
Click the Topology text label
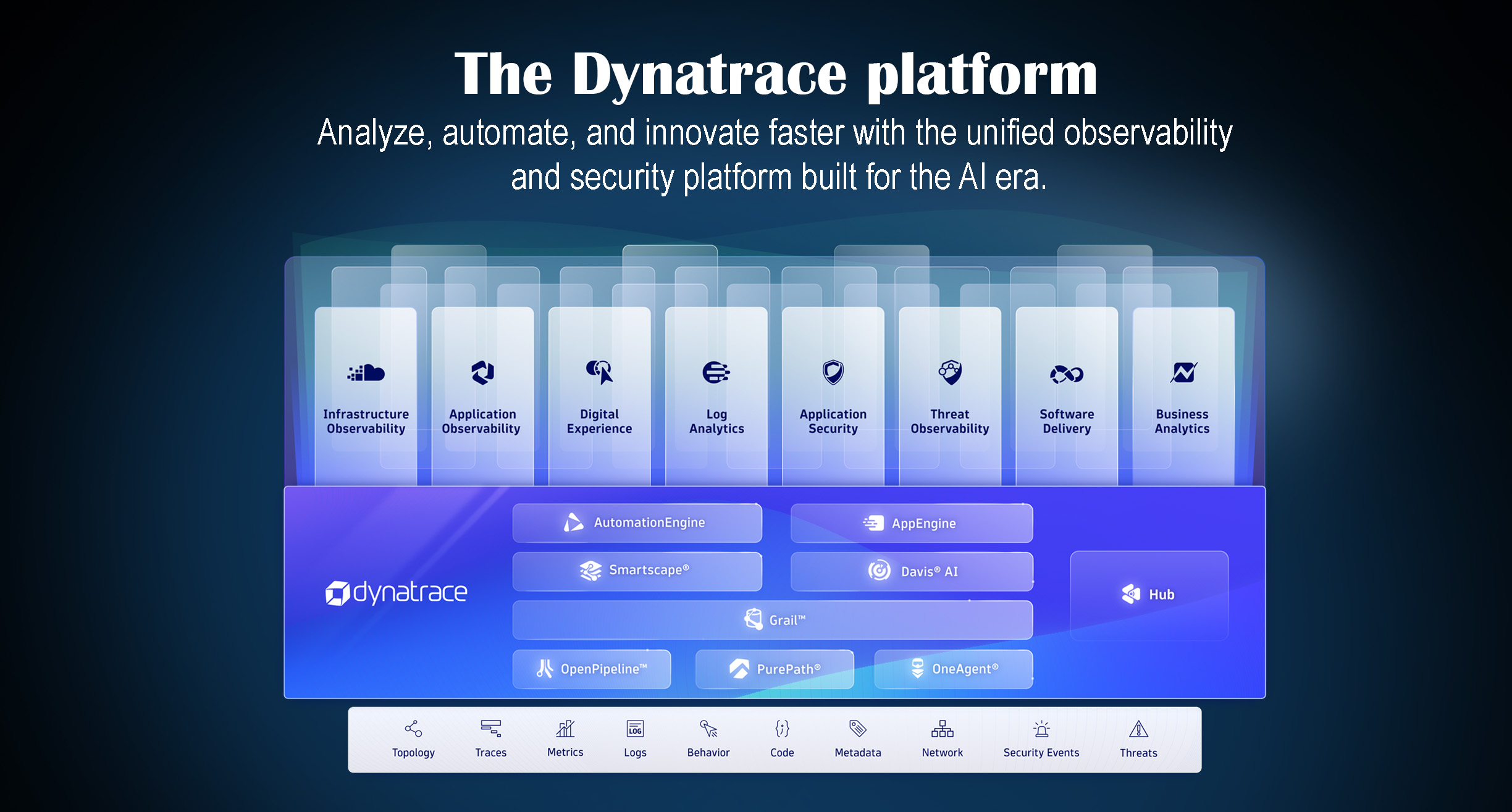click(x=413, y=753)
